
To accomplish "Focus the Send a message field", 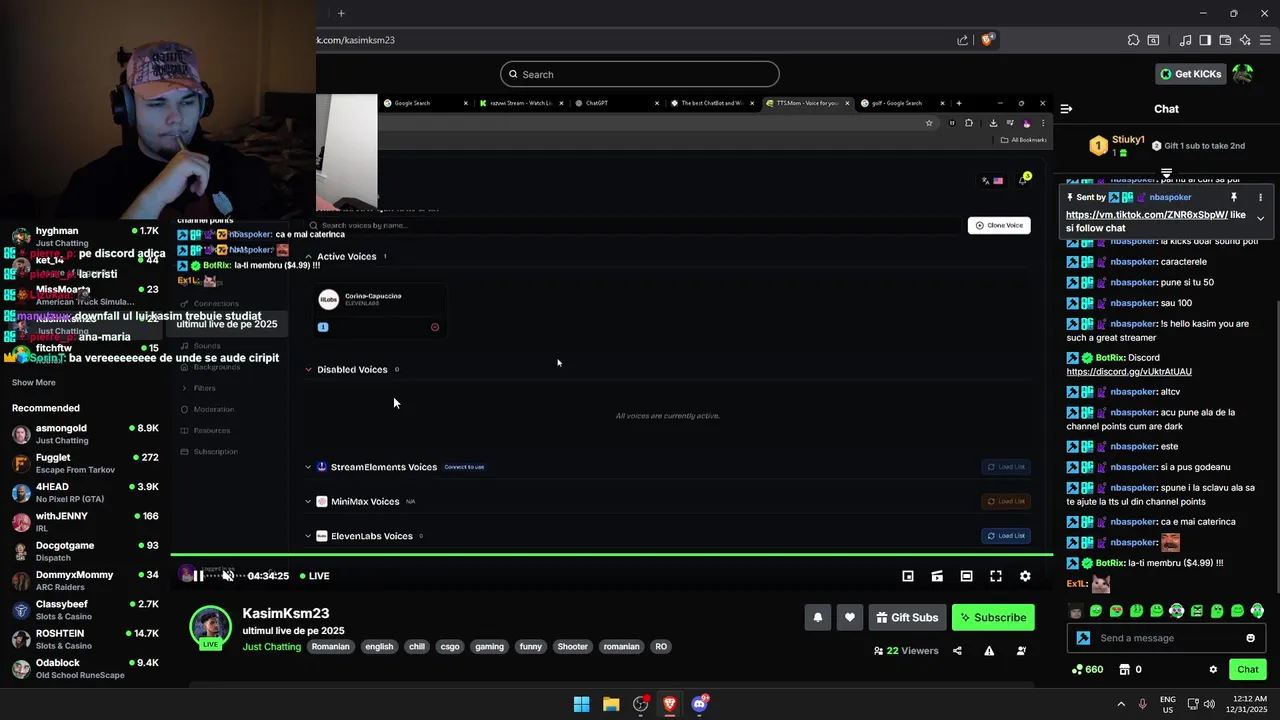I will click(1168, 638).
